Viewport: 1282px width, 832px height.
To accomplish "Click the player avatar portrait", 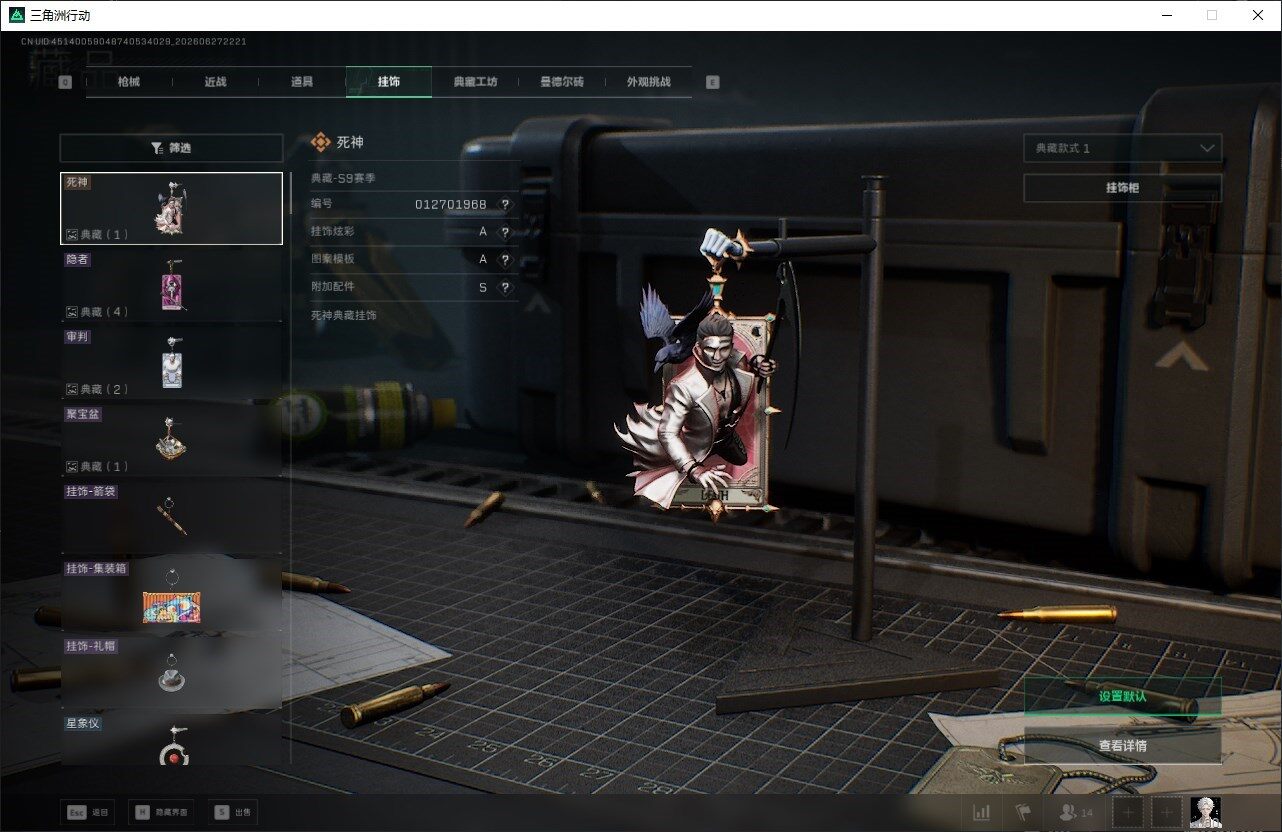I will (x=1206, y=812).
